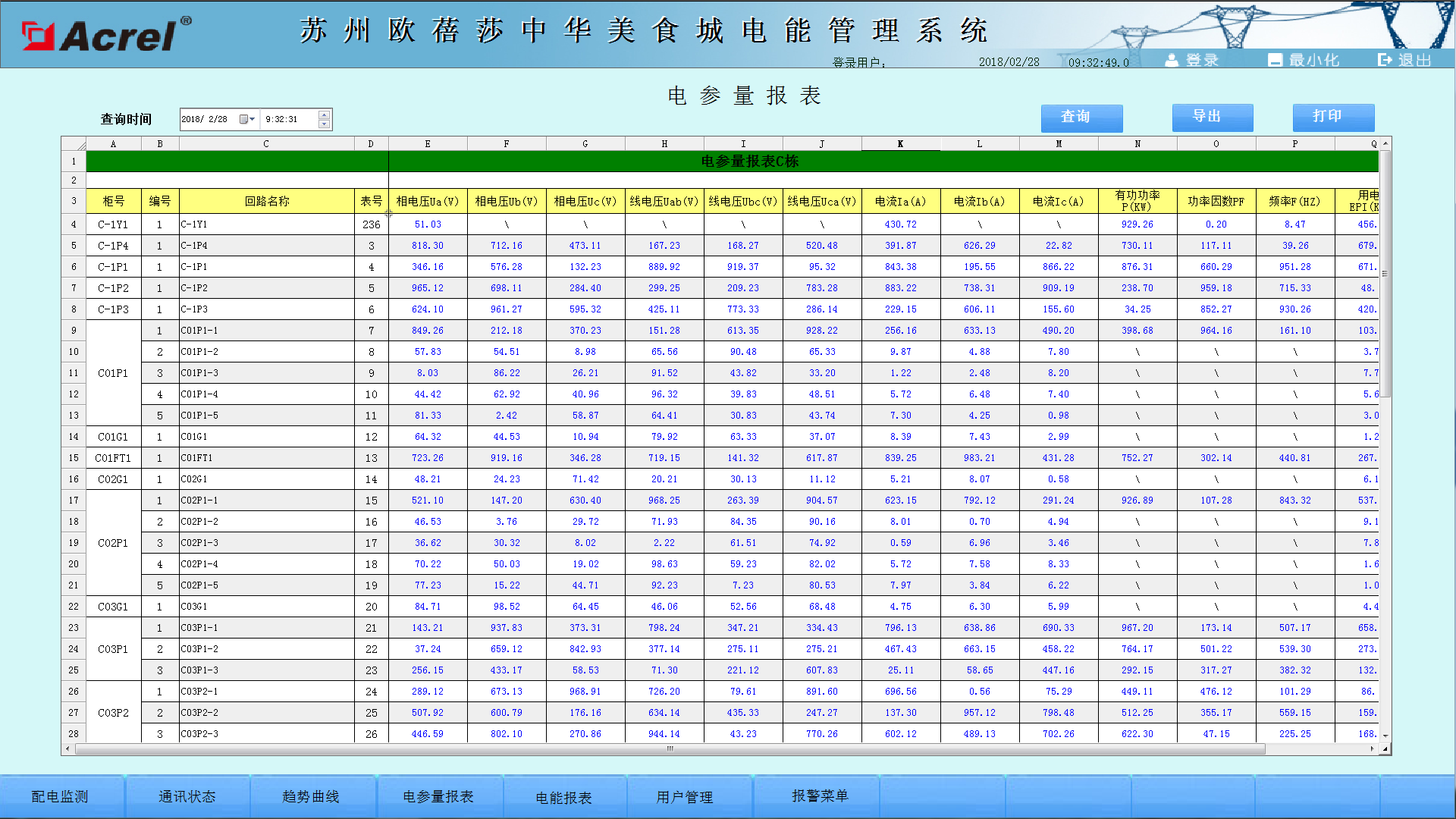Select the spreadsheet select-all corner box
The height and width of the screenshot is (819, 1456).
pyautogui.click(x=74, y=144)
